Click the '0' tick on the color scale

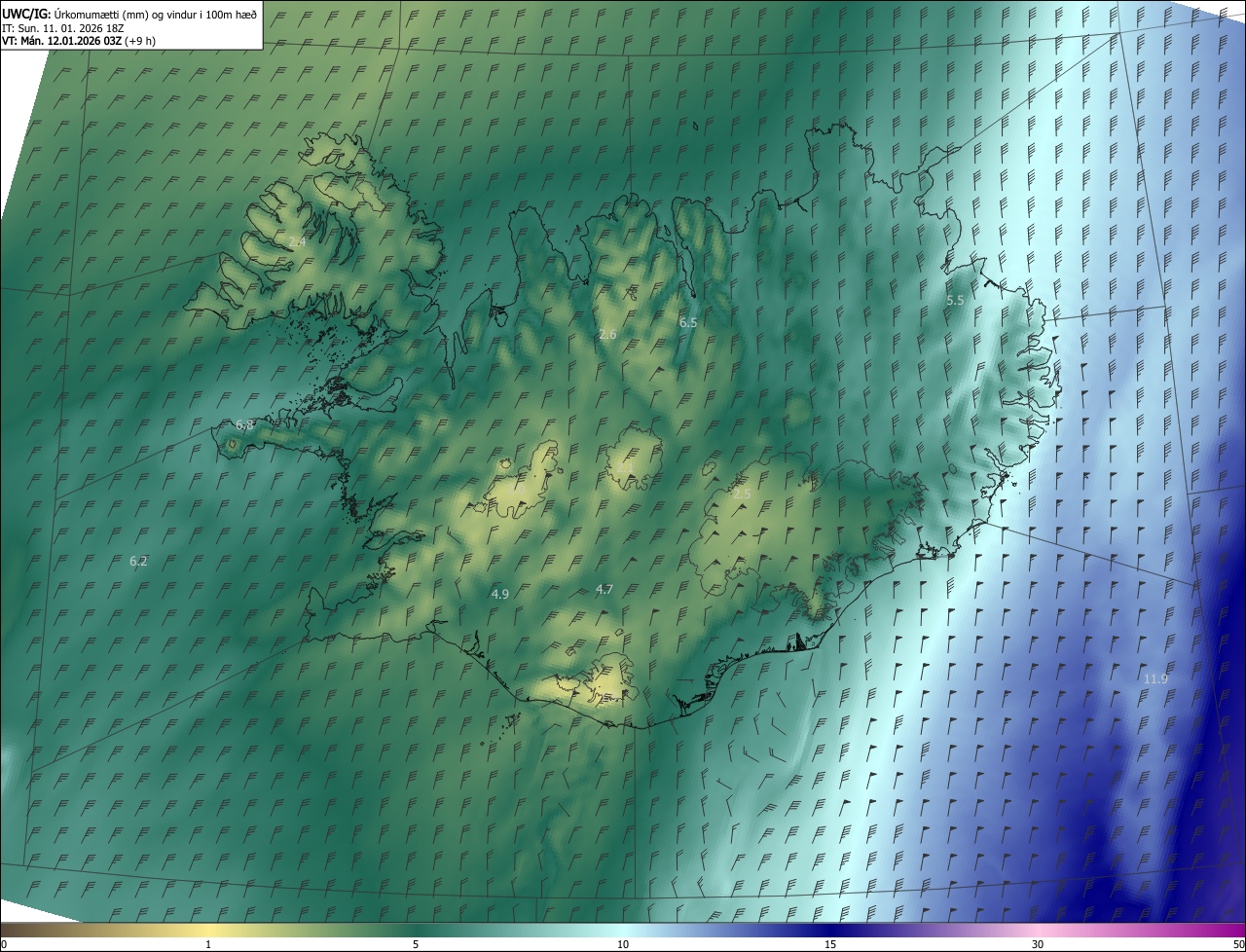[4, 944]
